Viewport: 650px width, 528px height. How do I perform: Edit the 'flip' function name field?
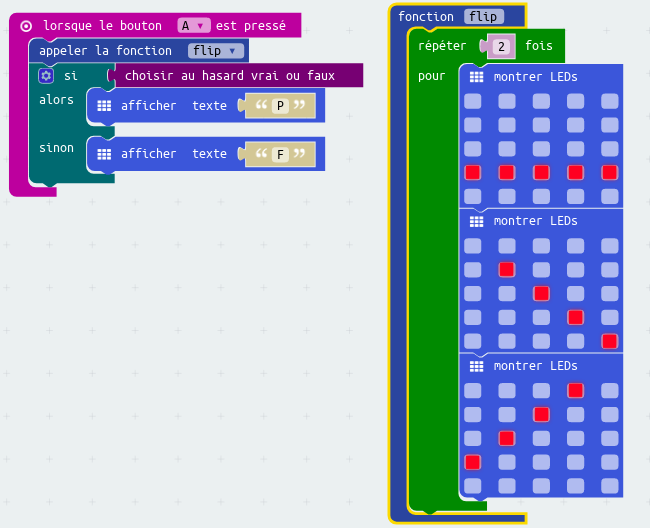484,17
